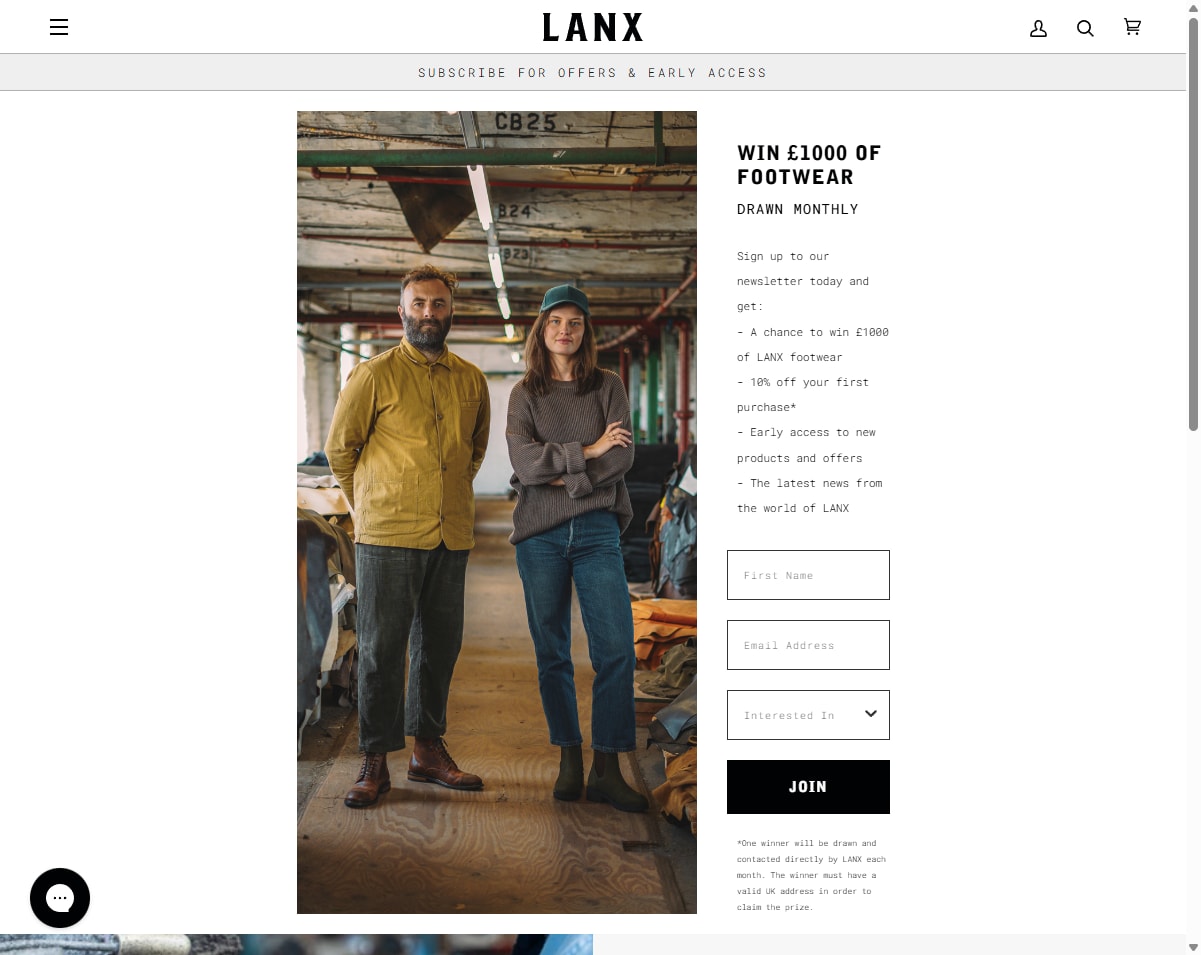Click the JOIN button

[808, 787]
